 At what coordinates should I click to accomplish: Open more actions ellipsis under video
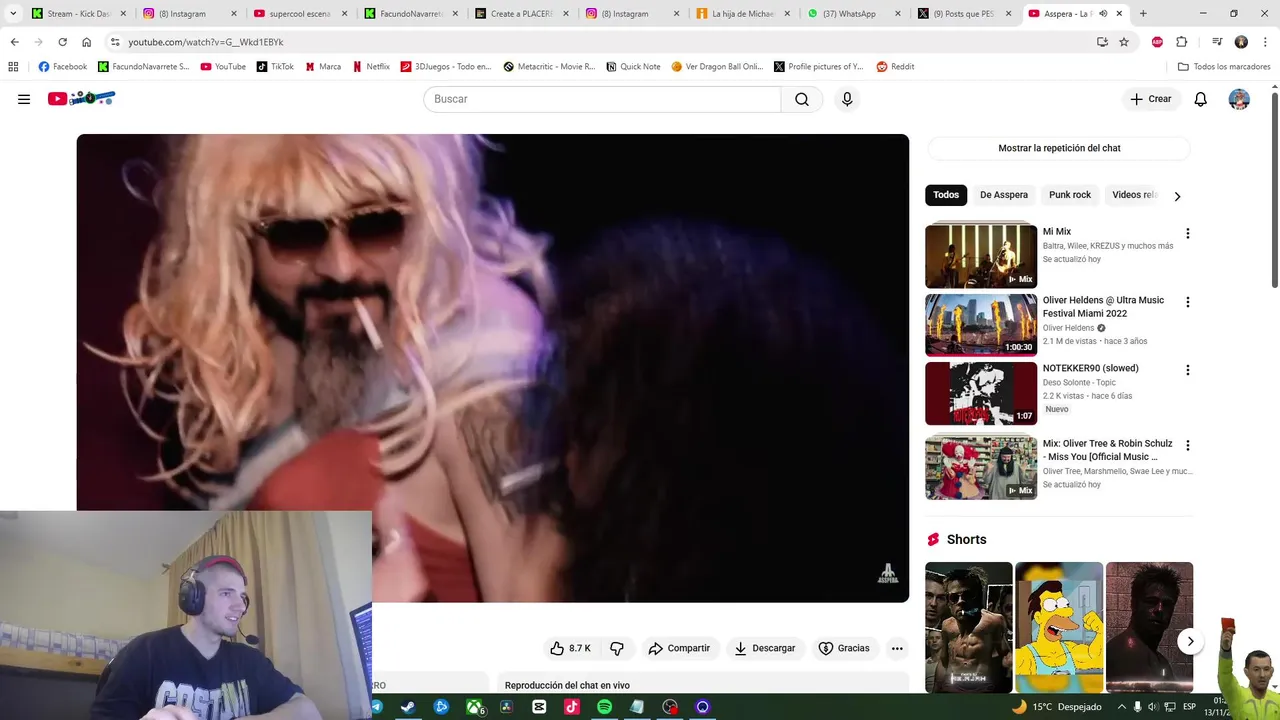pos(897,648)
